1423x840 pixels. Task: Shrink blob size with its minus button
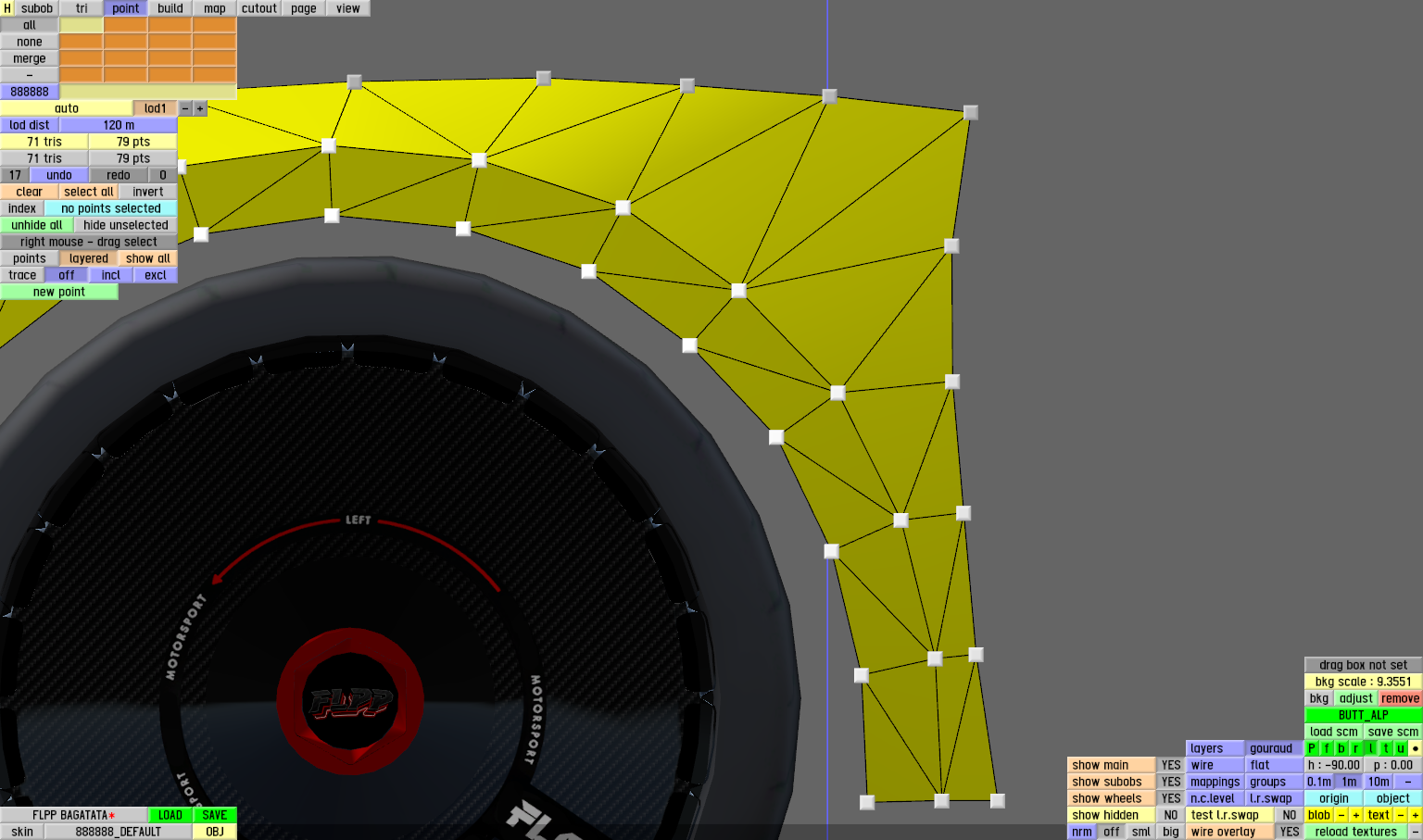click(1341, 815)
